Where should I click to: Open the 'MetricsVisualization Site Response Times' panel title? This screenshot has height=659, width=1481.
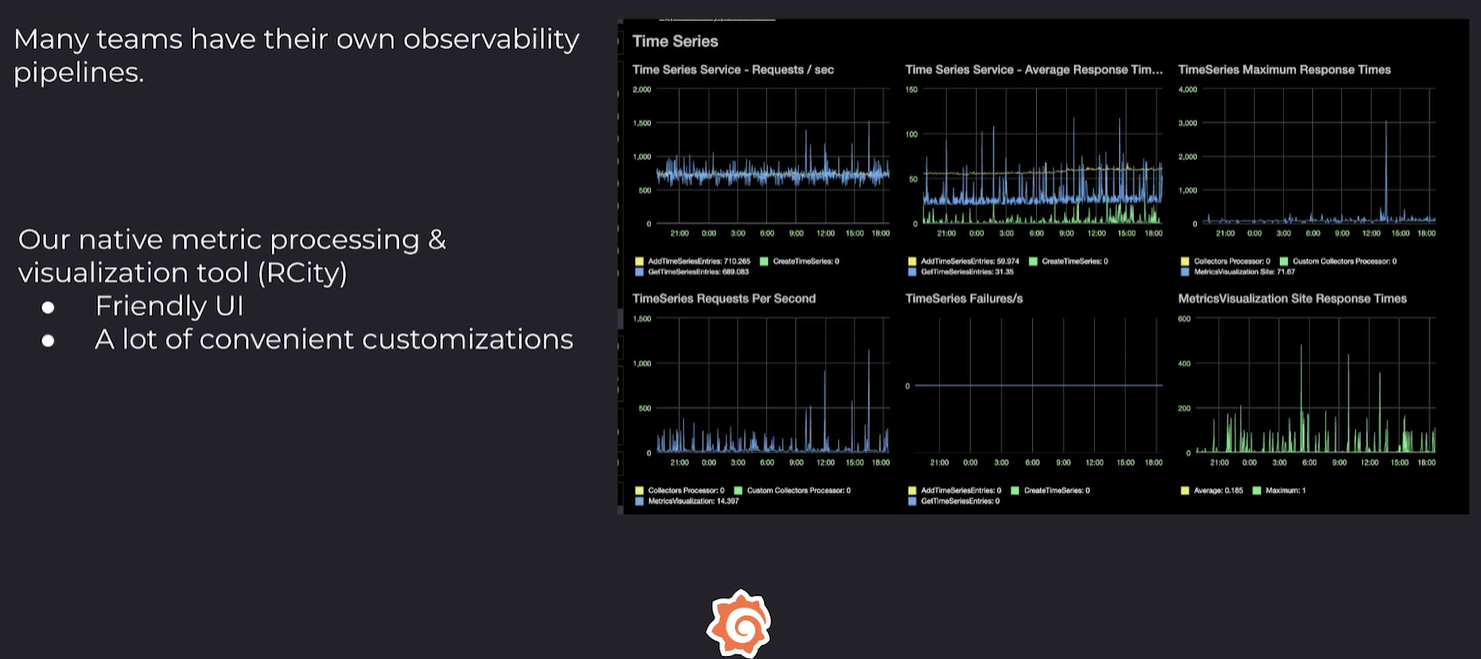[x=1292, y=299]
